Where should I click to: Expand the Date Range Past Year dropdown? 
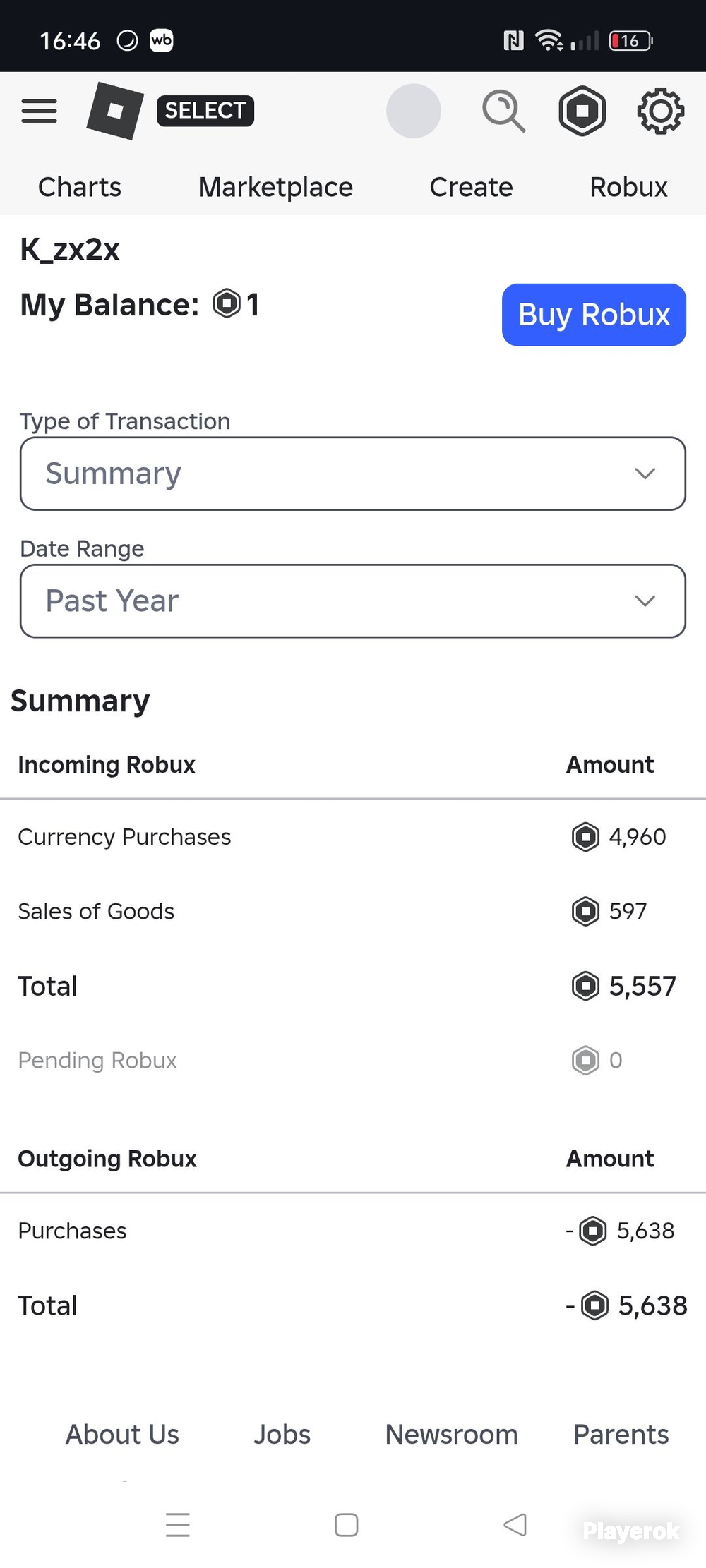[353, 601]
